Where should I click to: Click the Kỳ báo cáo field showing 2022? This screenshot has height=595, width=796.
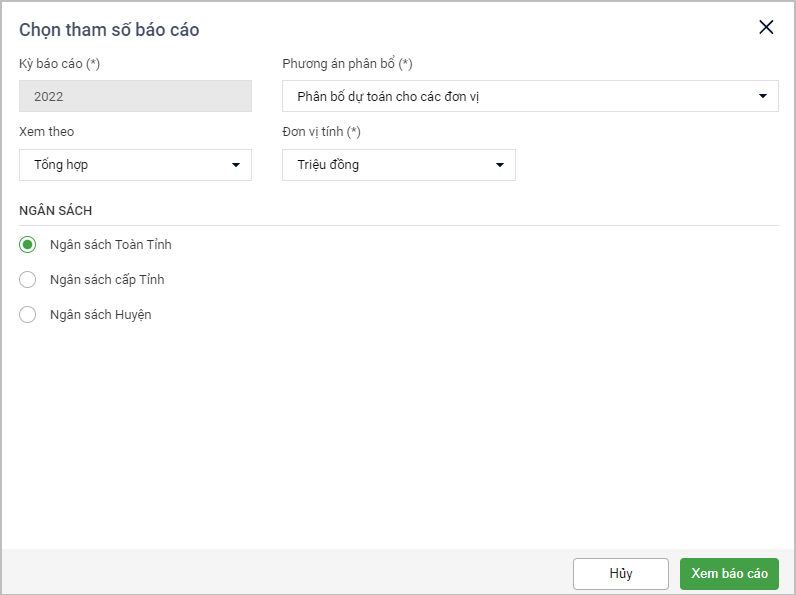(135, 97)
